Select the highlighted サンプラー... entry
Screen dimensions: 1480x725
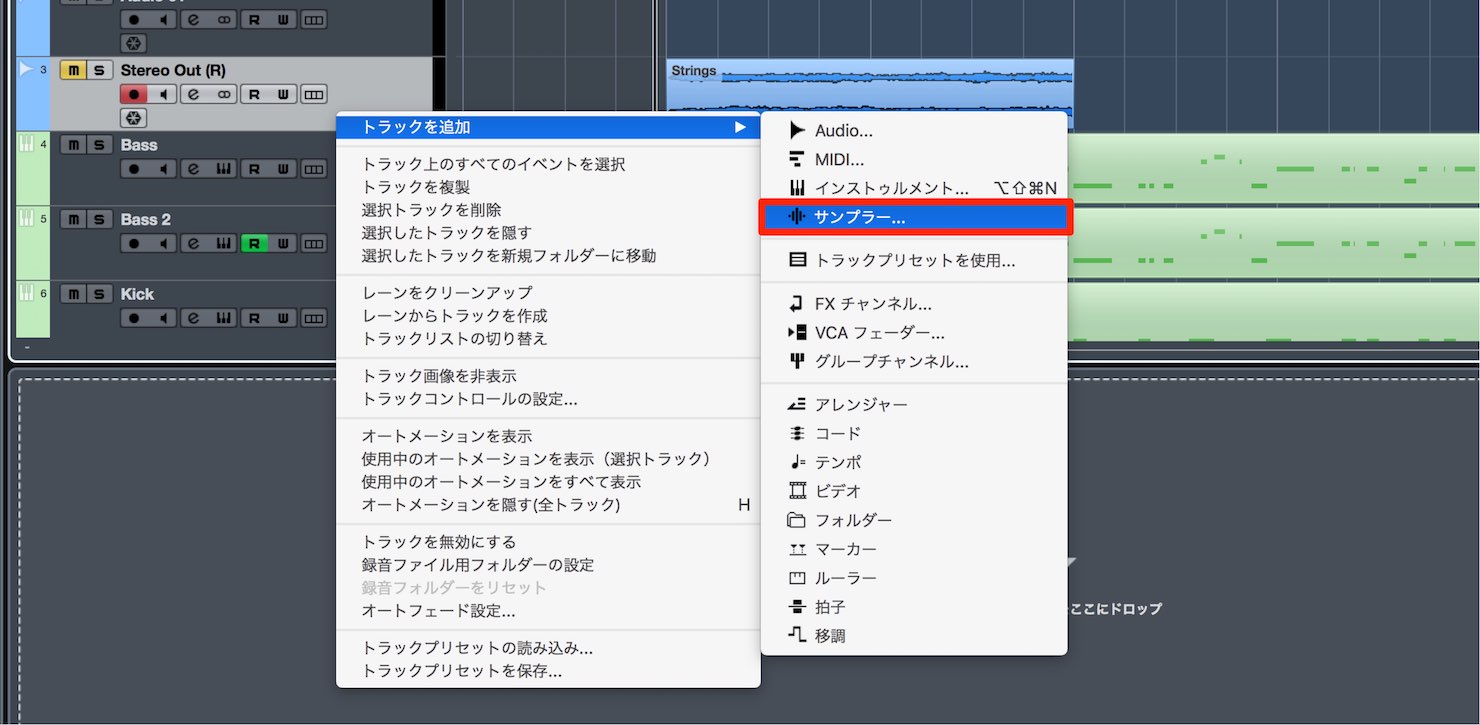914,217
